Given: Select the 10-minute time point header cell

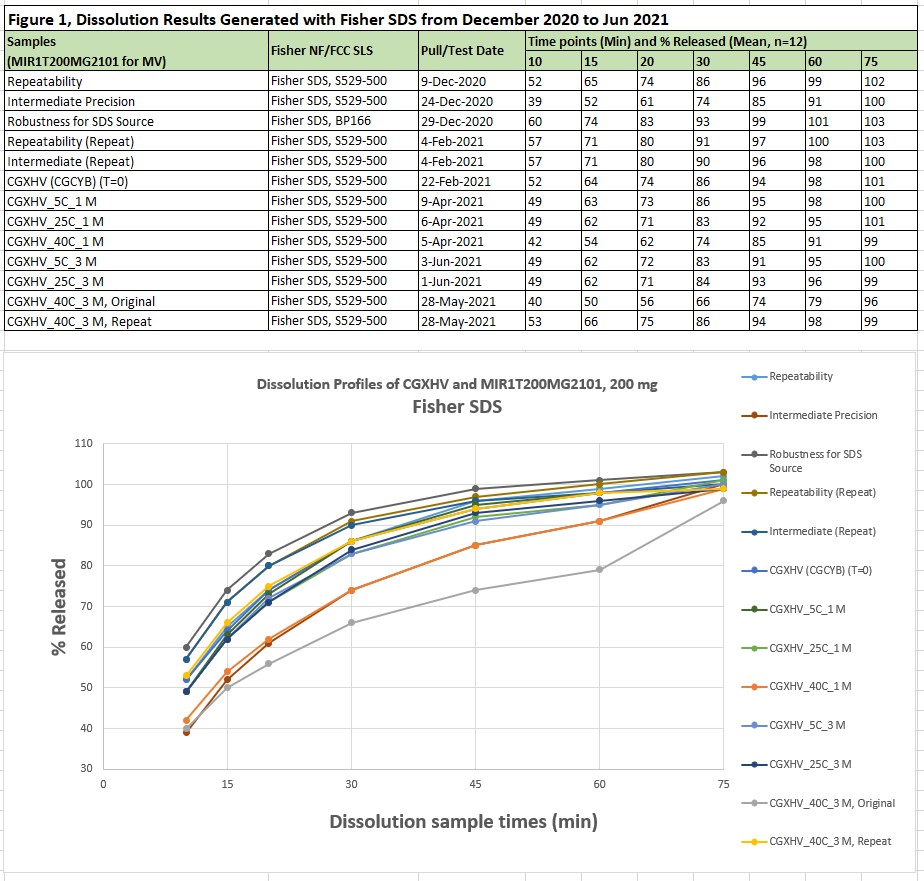Looking at the screenshot, I should pyautogui.click(x=553, y=61).
